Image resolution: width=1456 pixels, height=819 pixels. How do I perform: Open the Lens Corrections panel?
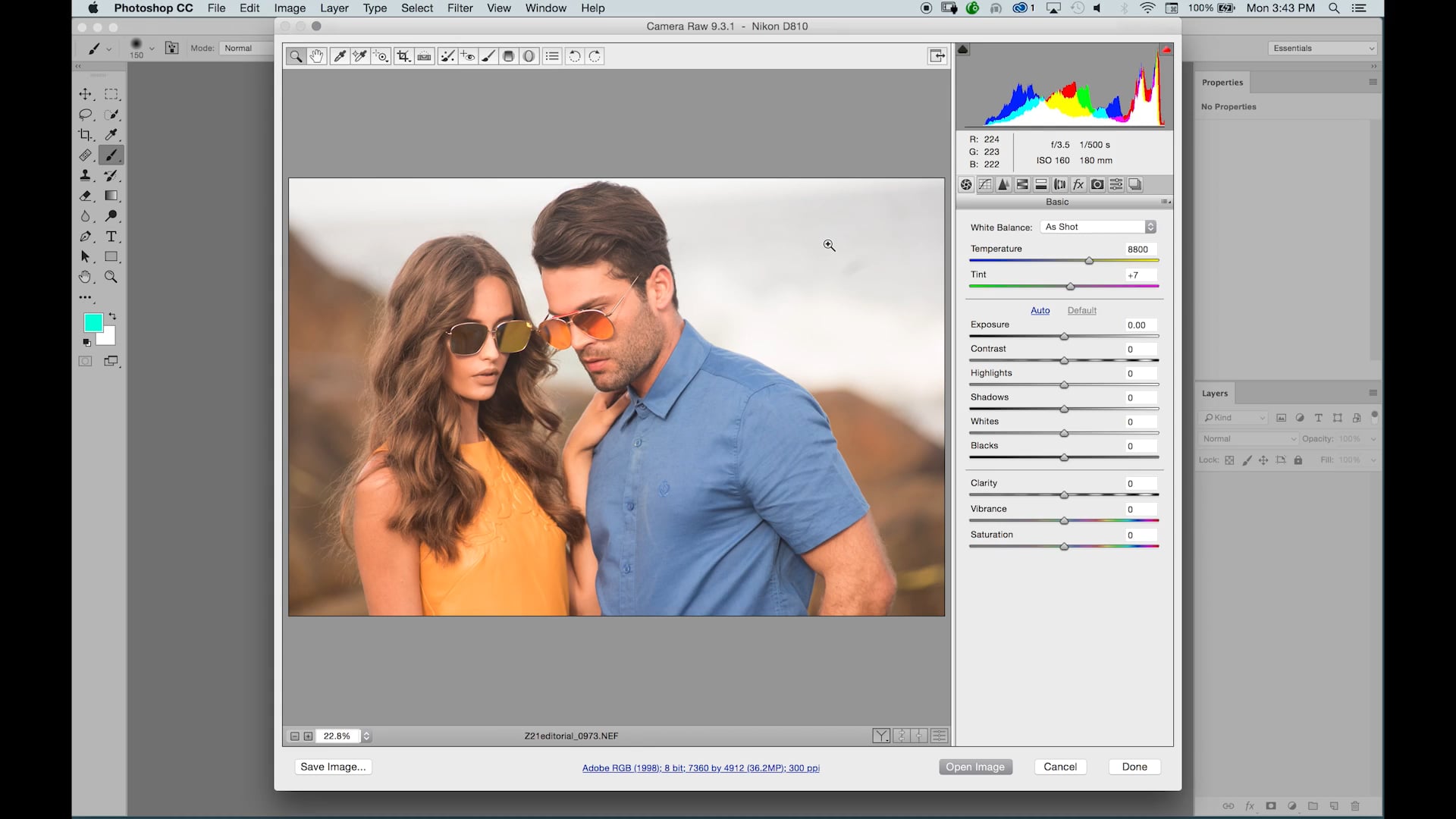click(x=1060, y=184)
